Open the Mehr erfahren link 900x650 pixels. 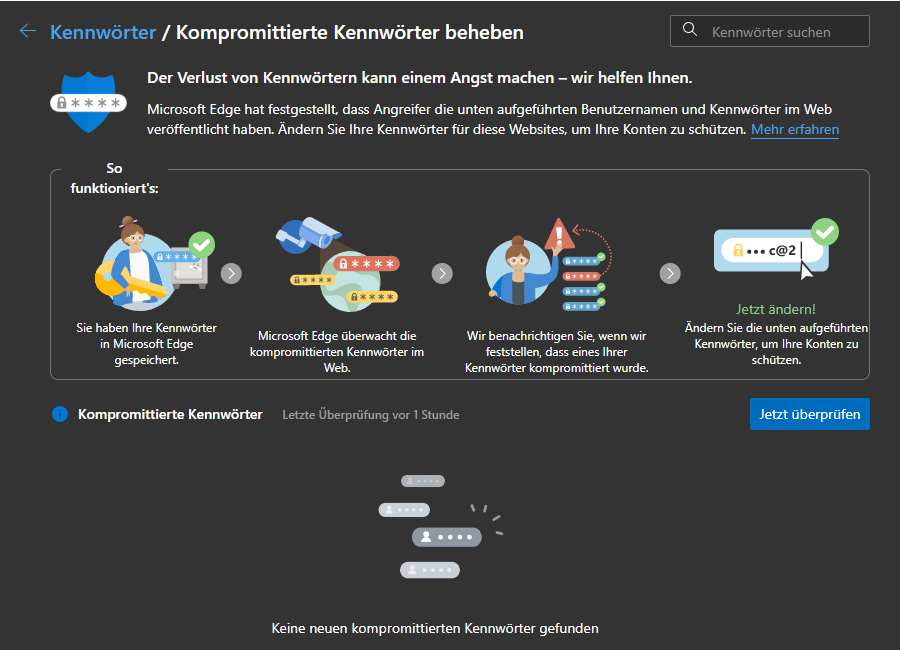(795, 130)
